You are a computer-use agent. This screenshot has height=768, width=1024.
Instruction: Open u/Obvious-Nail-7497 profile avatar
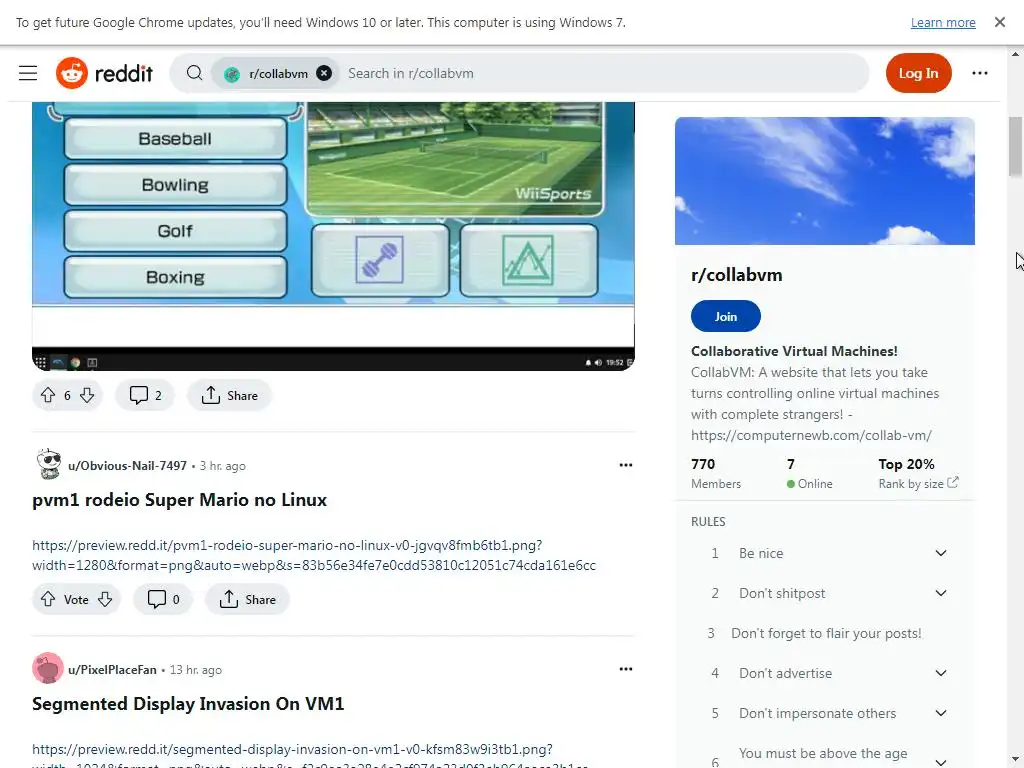pyautogui.click(x=48, y=464)
